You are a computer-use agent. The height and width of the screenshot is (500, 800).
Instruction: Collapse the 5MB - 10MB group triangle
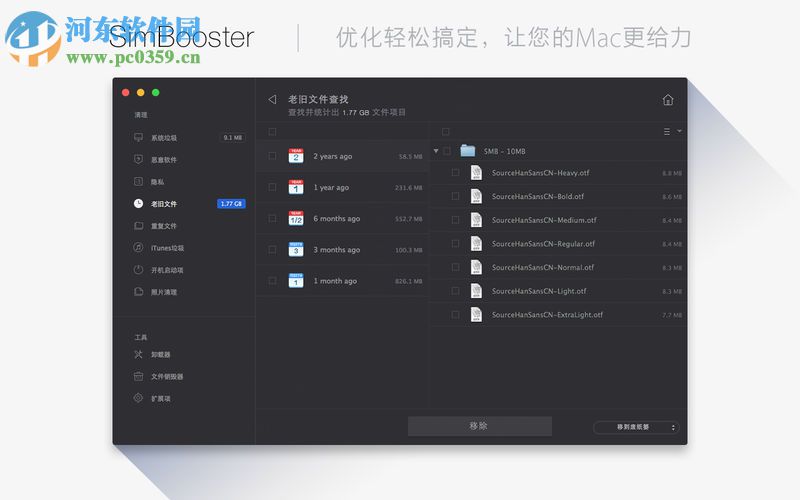pyautogui.click(x=436, y=151)
